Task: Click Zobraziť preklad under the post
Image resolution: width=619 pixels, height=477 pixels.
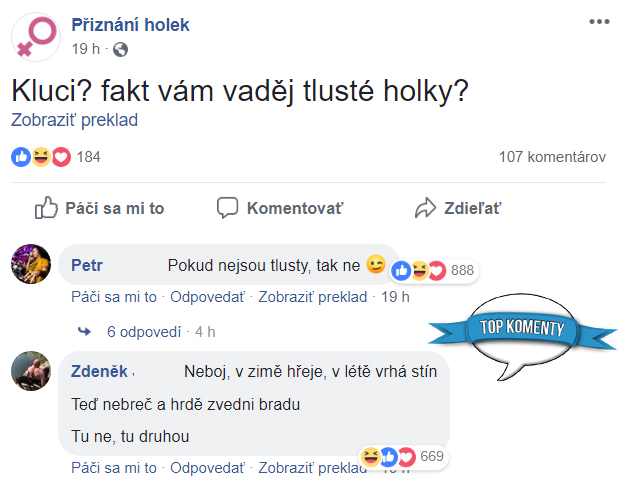Action: pyautogui.click(x=74, y=120)
